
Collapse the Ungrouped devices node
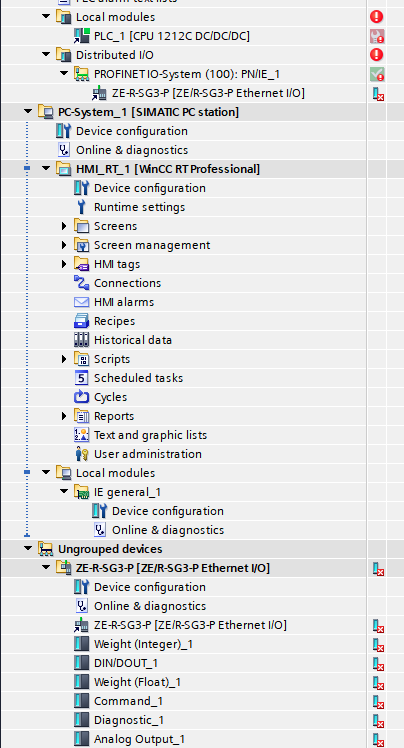28,548
